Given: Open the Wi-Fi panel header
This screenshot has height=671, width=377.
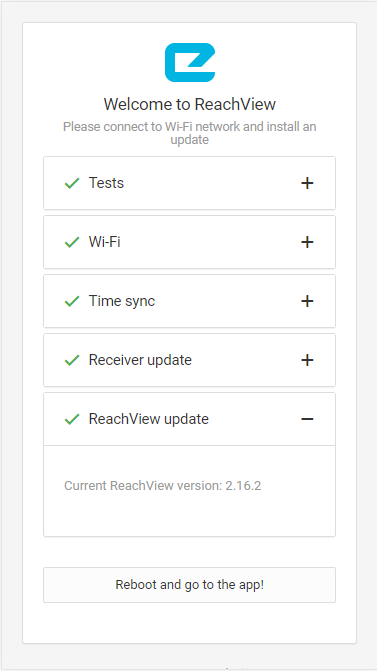Looking at the screenshot, I should point(190,242).
